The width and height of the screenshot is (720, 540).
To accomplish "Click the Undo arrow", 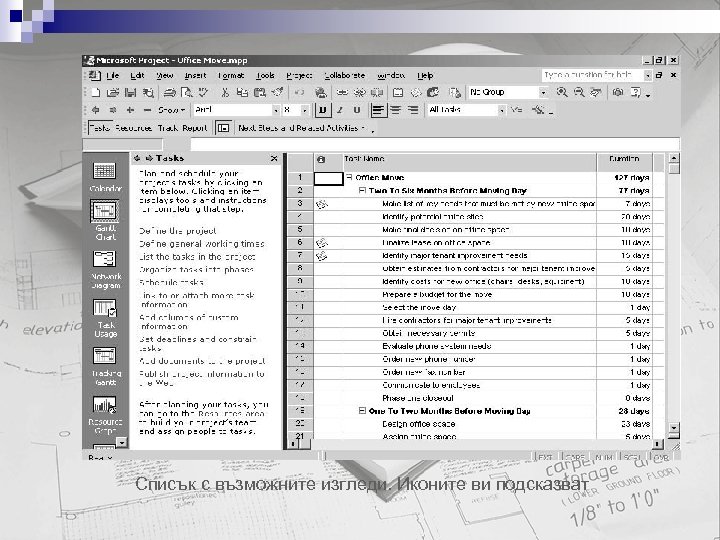I will 299,93.
